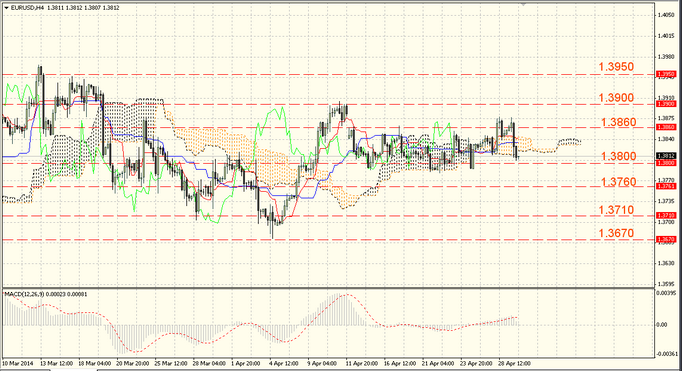
Task: Click the red 1.3950 price tag on axis
Action: [666, 74]
